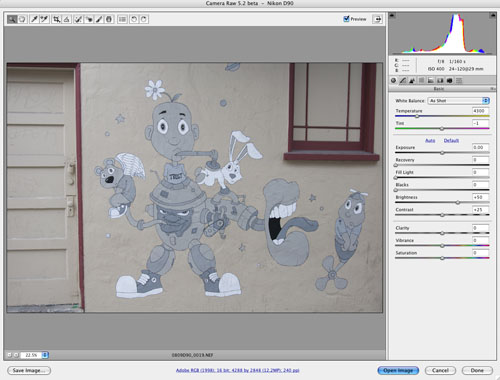The height and width of the screenshot is (380, 500).
Task: Open the White Balance dropdown
Action: click(459, 100)
